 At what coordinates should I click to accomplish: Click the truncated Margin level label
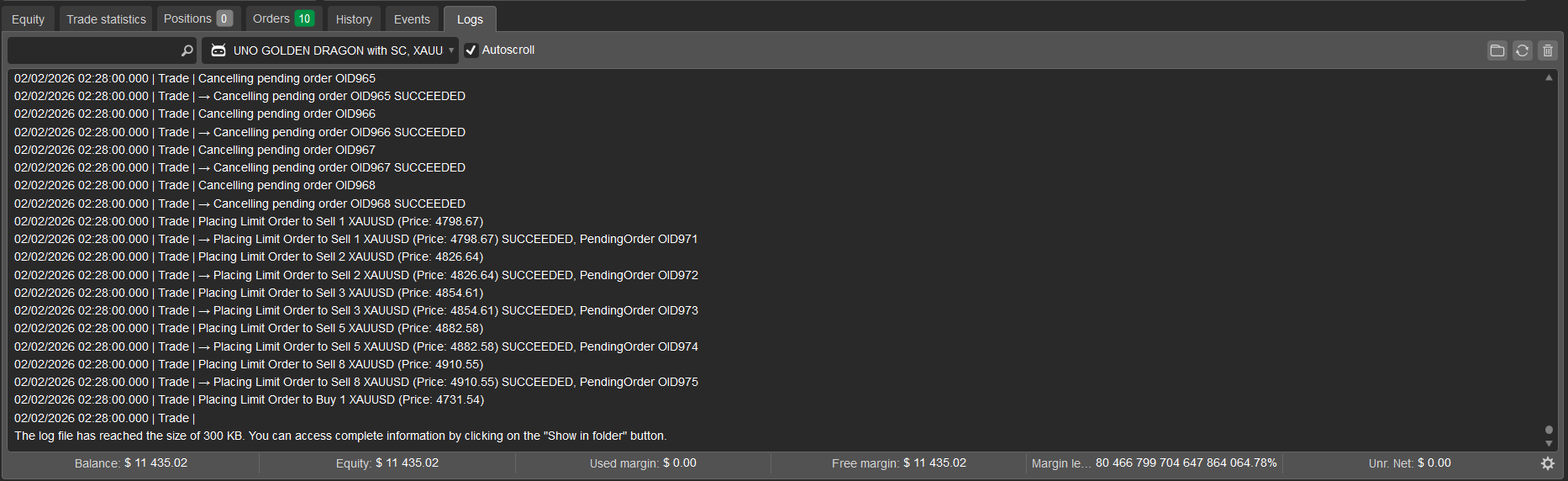1060,463
